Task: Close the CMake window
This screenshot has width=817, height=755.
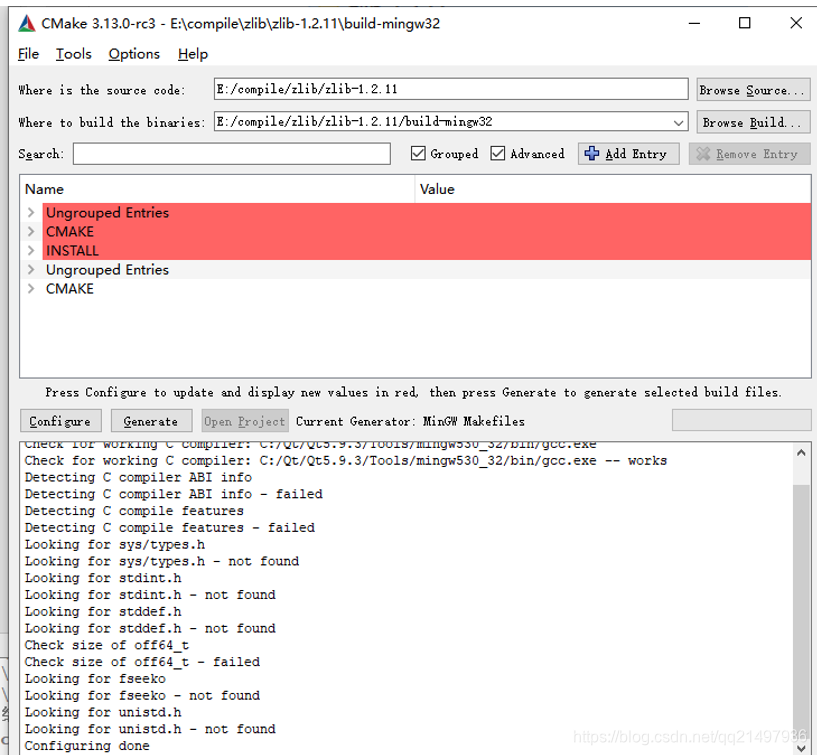Action: pyautogui.click(x=796, y=23)
